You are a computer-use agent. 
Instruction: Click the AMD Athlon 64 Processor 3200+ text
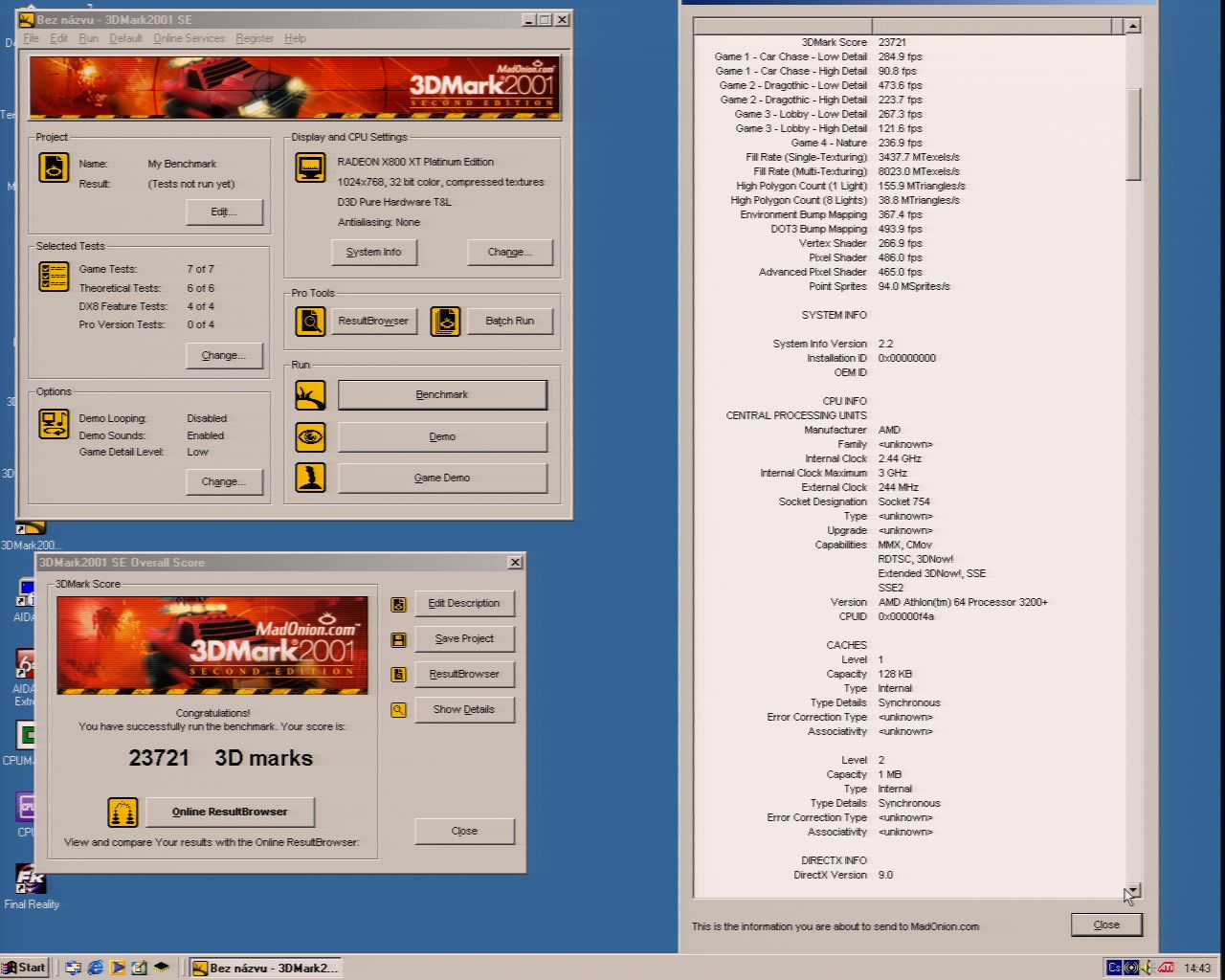[x=963, y=602]
